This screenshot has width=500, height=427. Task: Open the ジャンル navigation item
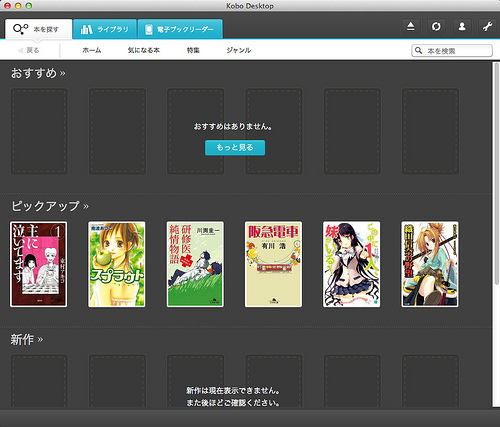coord(239,50)
